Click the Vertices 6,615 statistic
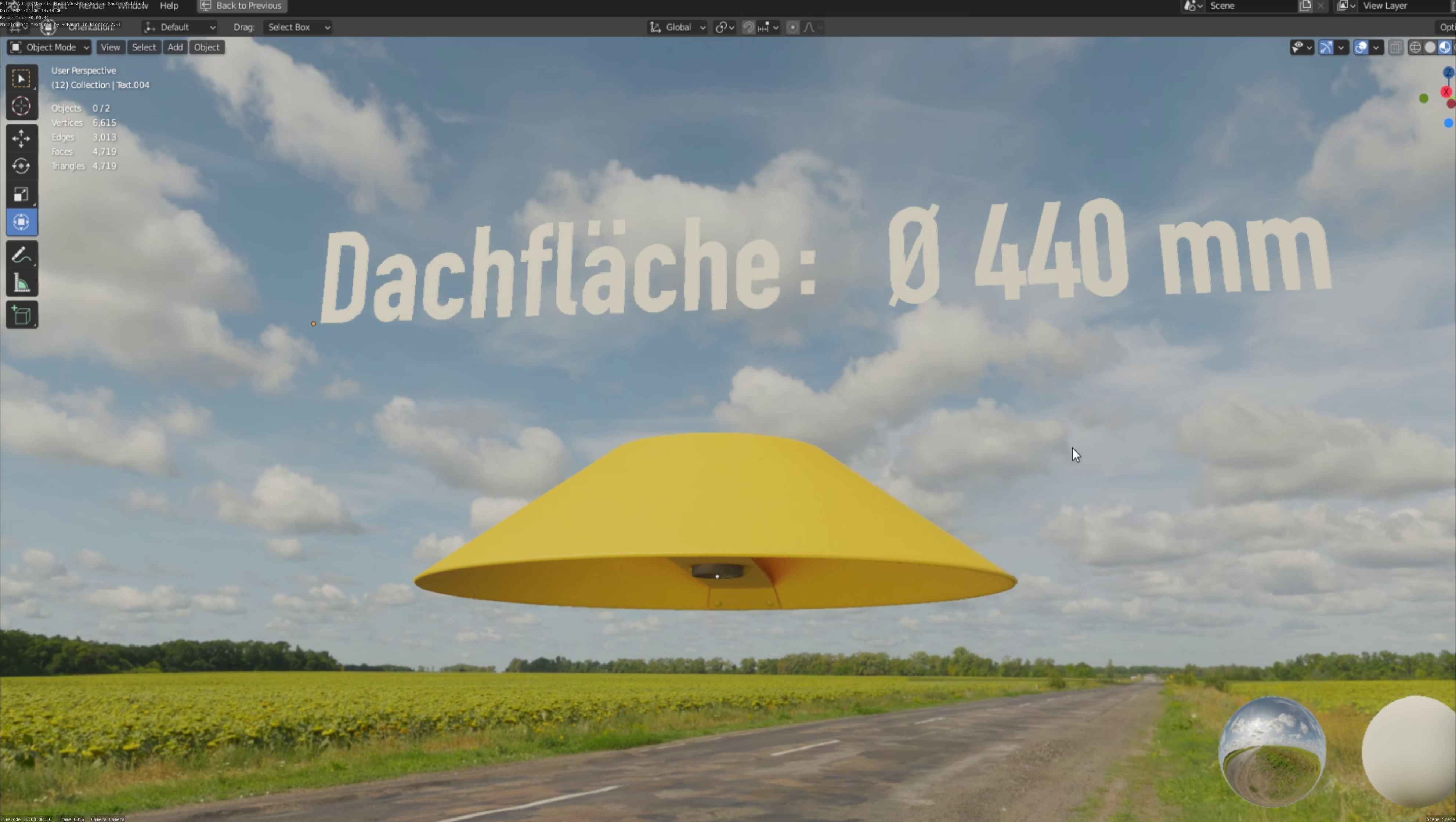The height and width of the screenshot is (822, 1456). [84, 123]
